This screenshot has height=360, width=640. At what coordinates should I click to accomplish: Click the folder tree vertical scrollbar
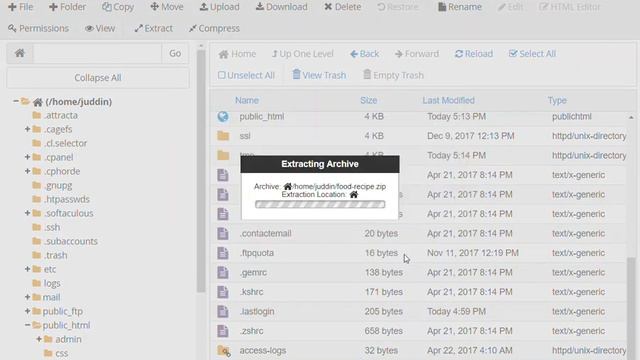200,171
